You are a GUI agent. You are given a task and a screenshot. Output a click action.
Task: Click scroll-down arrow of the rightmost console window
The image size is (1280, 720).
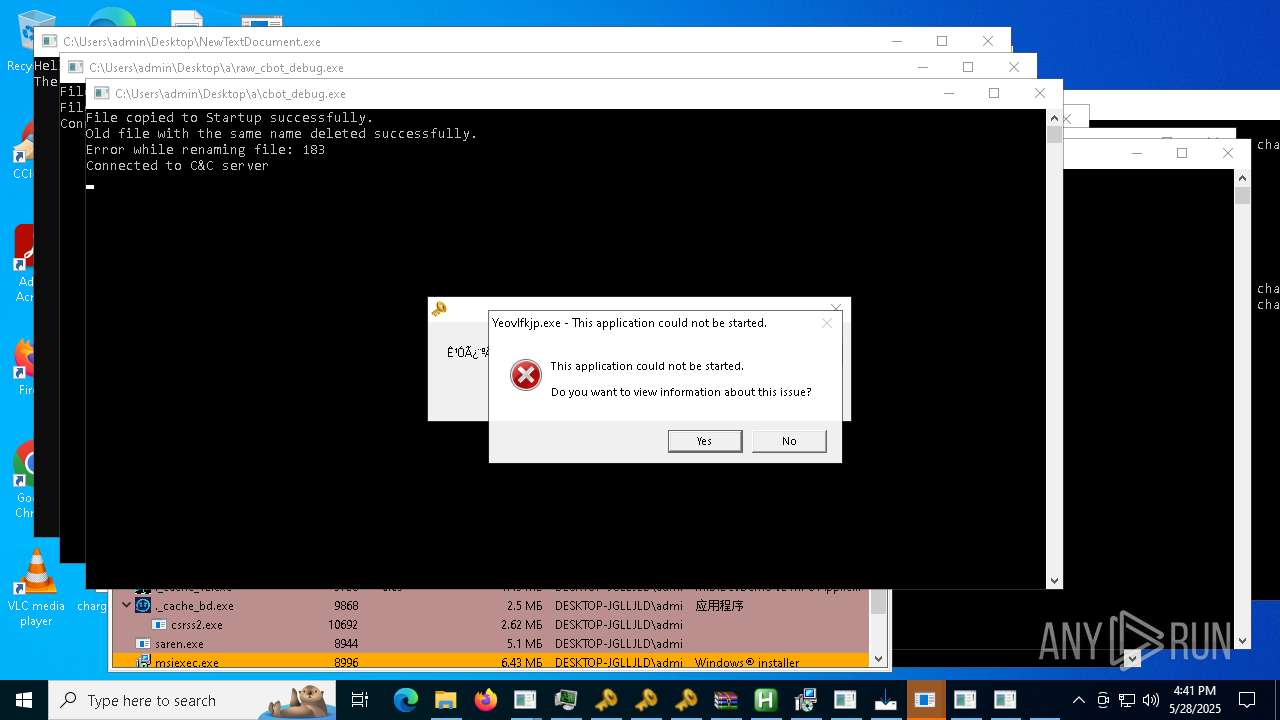[x=1242, y=641]
